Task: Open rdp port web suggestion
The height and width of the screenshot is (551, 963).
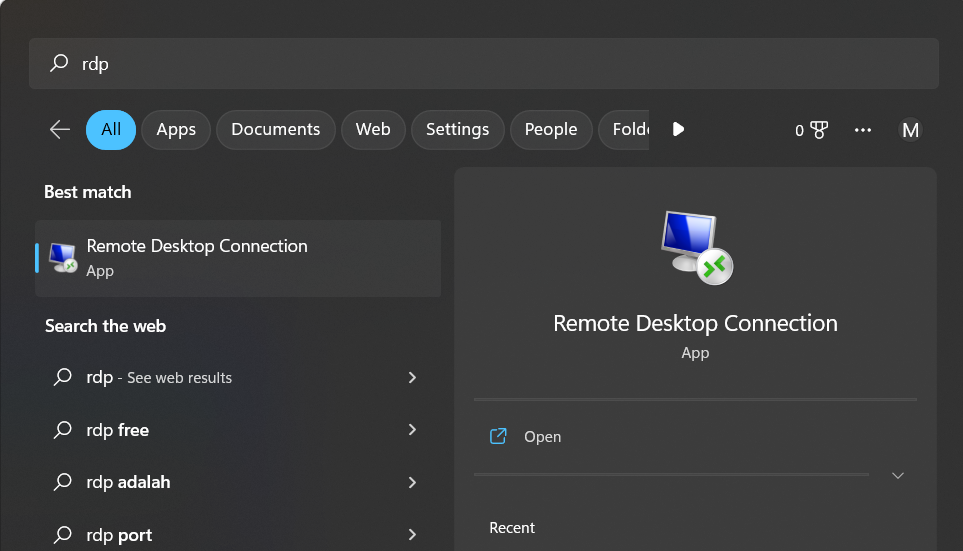Action: (238, 535)
